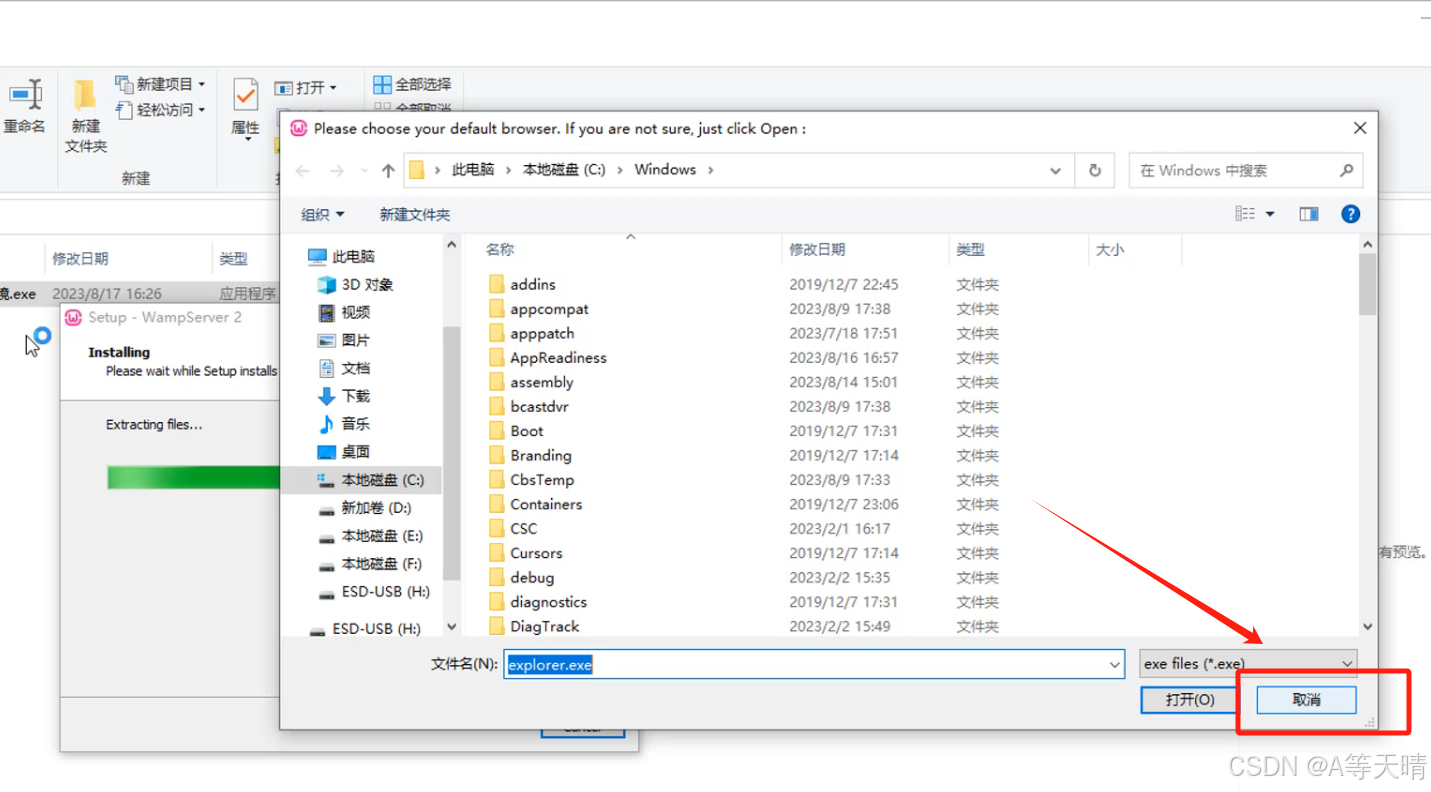The image size is (1431, 792).
Task: Sort by Type (类型) column in dialog
Action: click(x=970, y=250)
